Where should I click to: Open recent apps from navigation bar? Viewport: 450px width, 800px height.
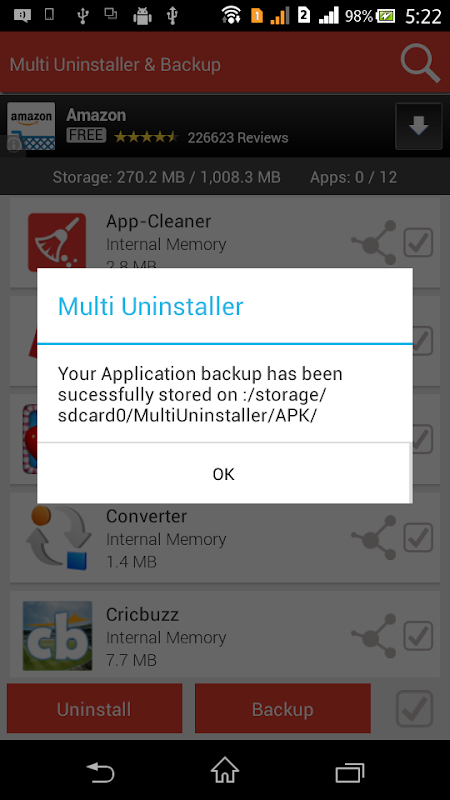tap(350, 772)
